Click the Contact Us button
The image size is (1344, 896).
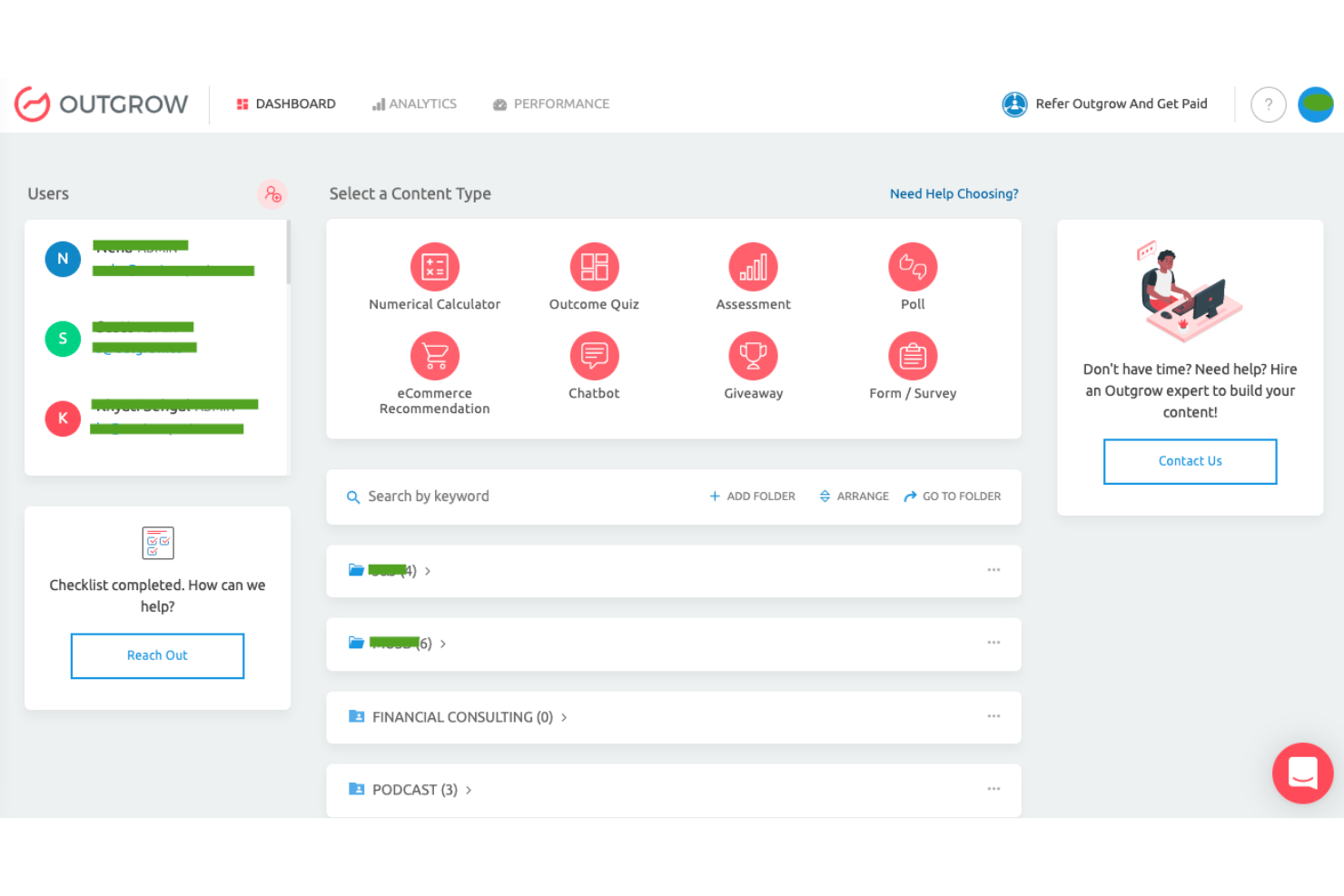(x=1190, y=461)
